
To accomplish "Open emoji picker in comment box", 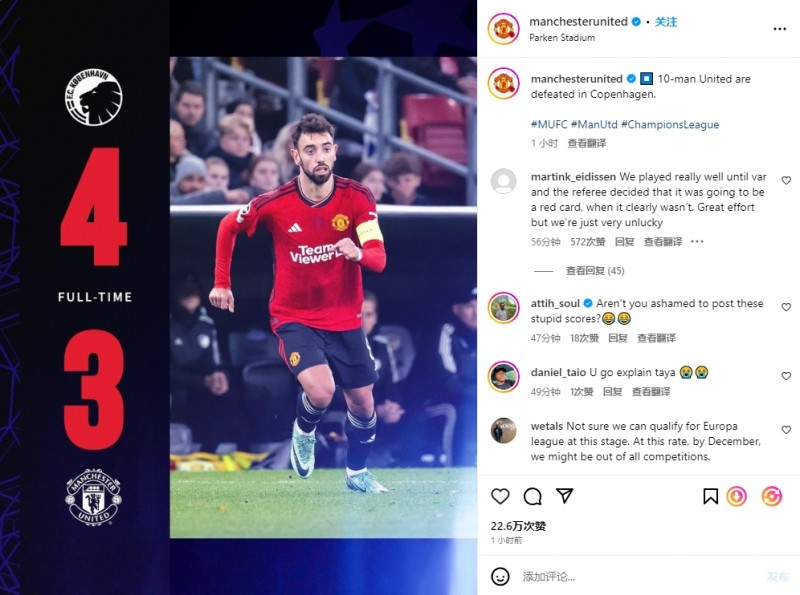I will click(500, 577).
